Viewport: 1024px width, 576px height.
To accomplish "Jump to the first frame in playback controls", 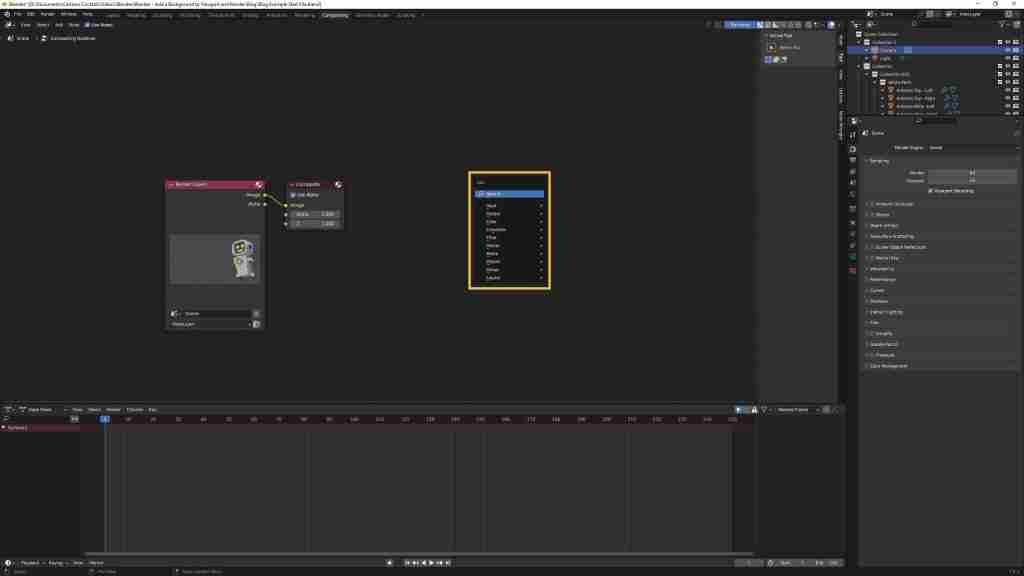I will (407, 563).
